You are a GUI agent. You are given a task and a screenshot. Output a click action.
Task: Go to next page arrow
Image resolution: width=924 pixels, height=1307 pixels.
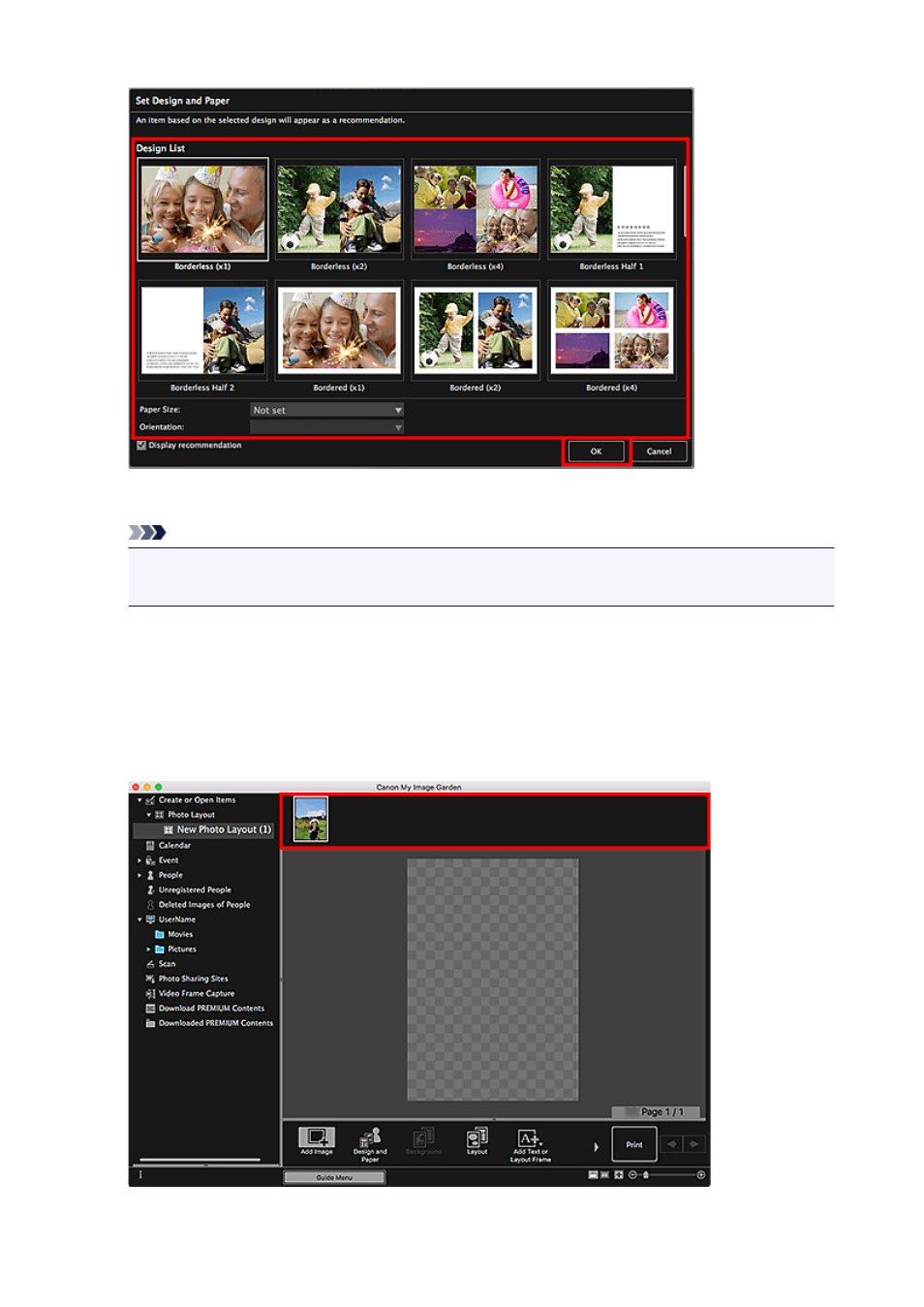tap(693, 1144)
